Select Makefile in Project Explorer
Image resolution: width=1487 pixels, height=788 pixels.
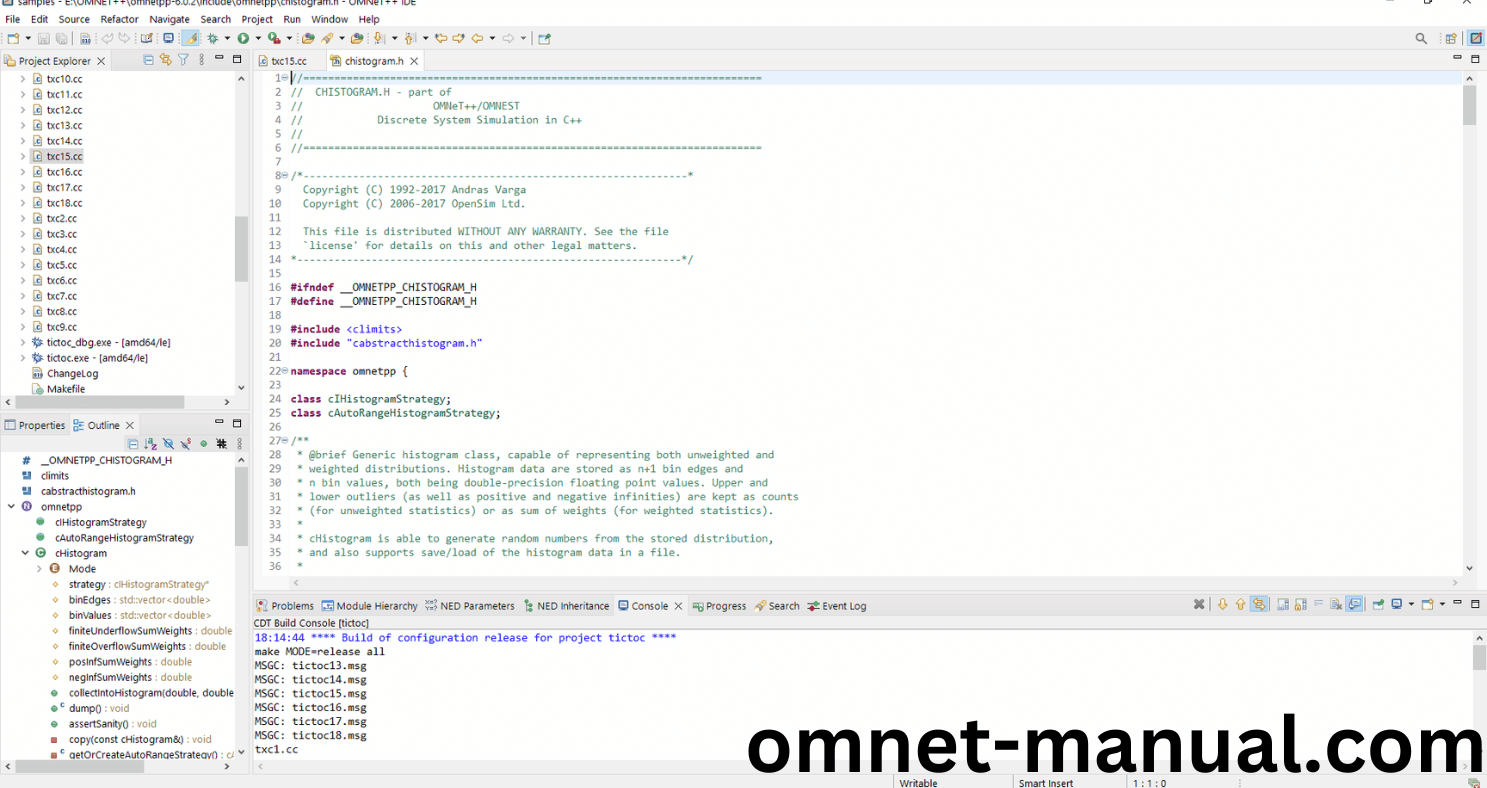[66, 389]
